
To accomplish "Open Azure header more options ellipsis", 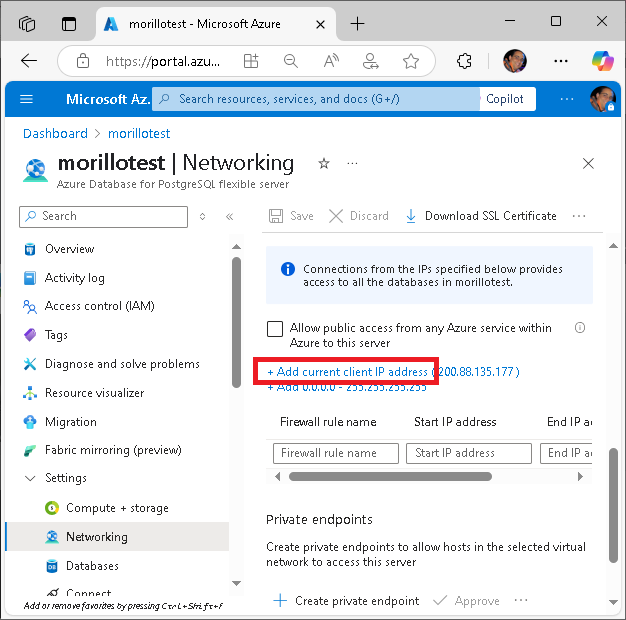I will (567, 99).
